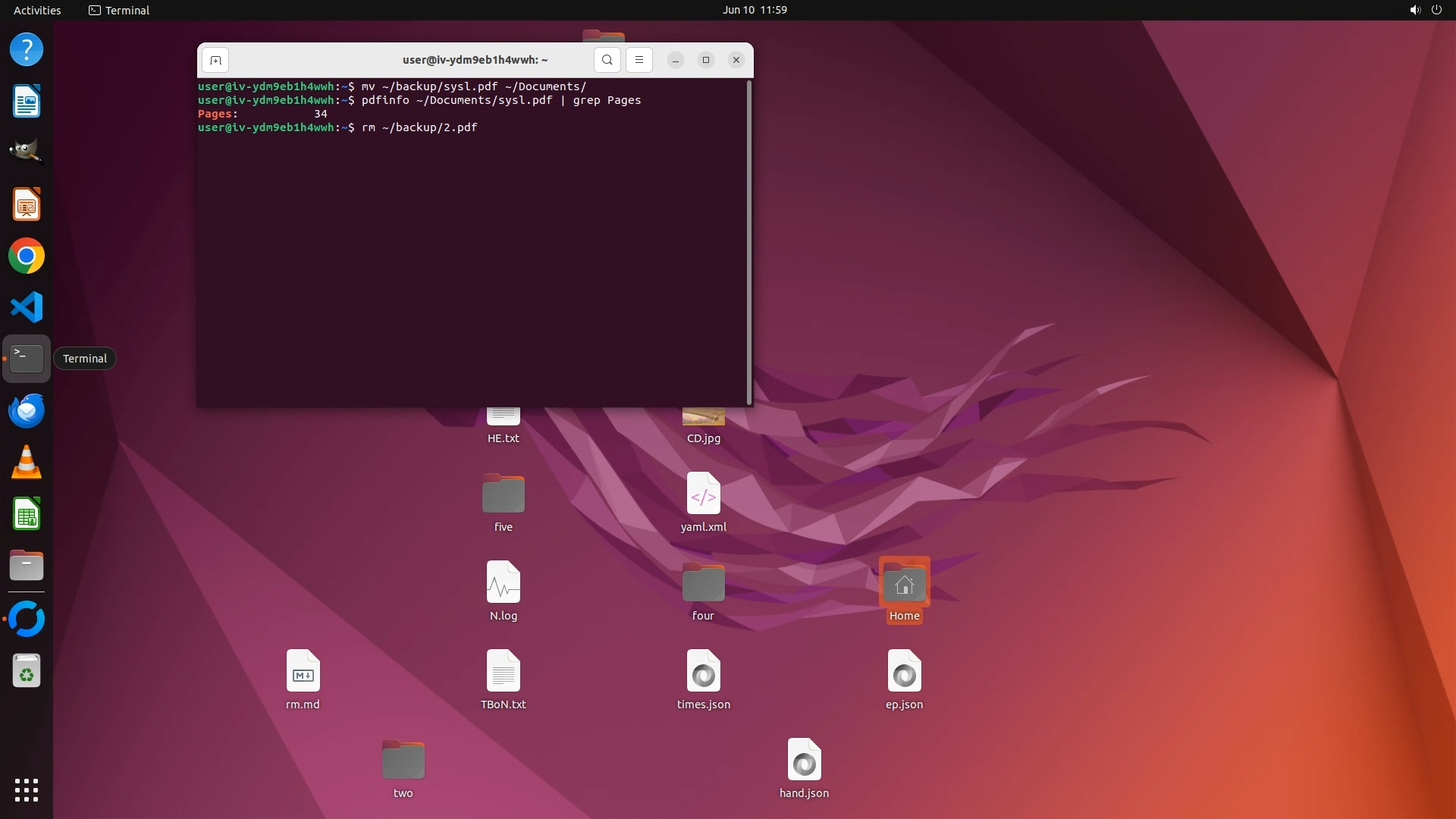Select the hand.json desktop file
The image size is (1456, 819).
804,761
